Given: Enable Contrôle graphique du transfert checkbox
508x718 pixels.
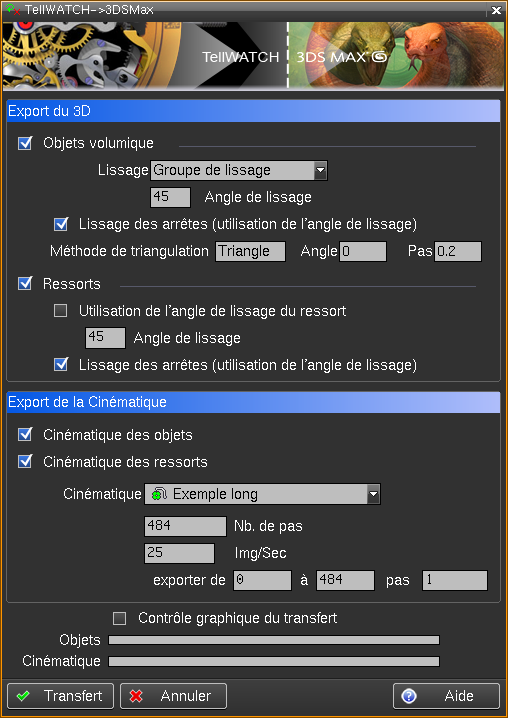Looking at the screenshot, I should click(x=120, y=619).
